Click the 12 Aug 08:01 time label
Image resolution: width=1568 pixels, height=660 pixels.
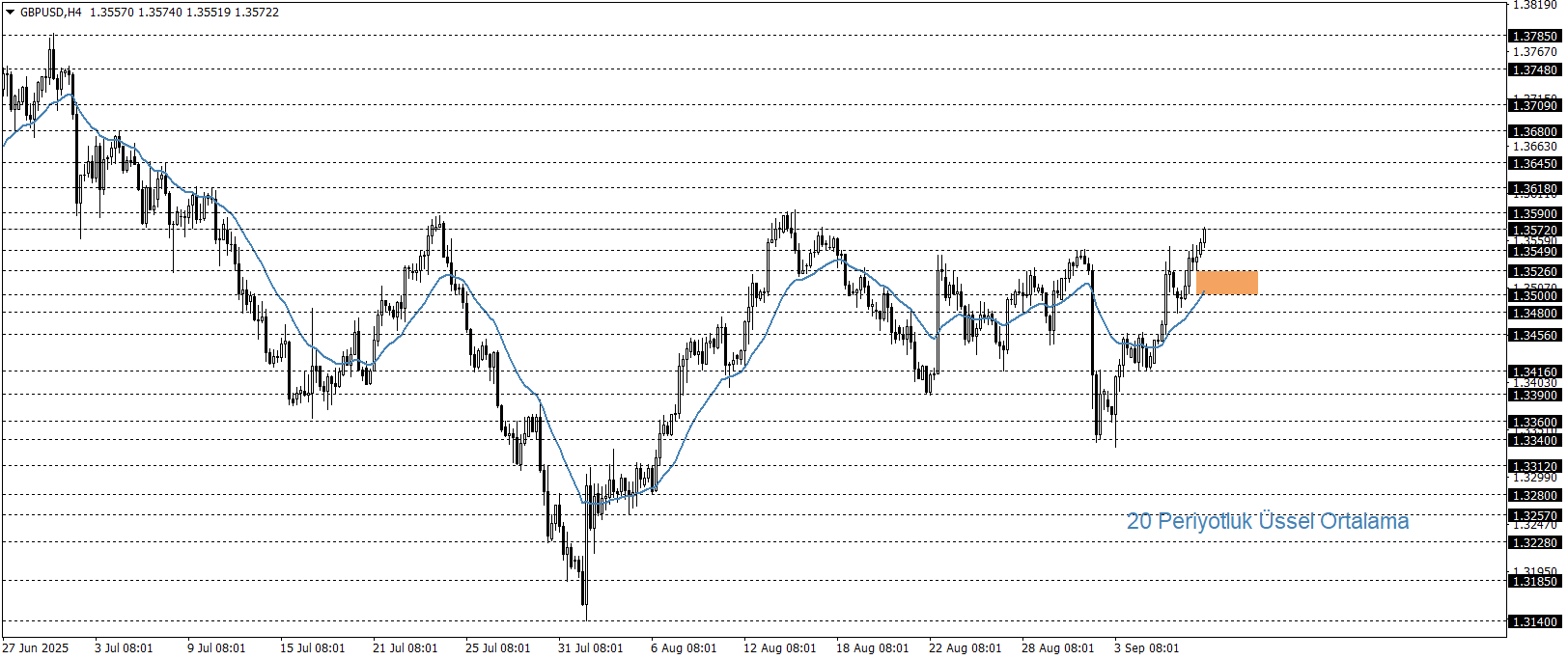tap(779, 647)
